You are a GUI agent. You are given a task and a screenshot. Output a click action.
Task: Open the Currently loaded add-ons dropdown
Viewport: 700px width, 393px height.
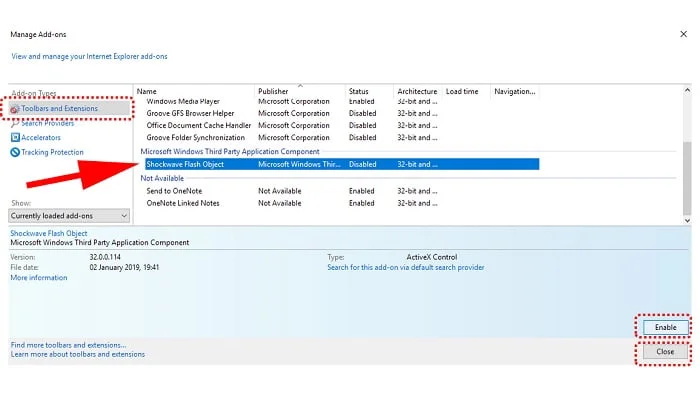point(69,216)
